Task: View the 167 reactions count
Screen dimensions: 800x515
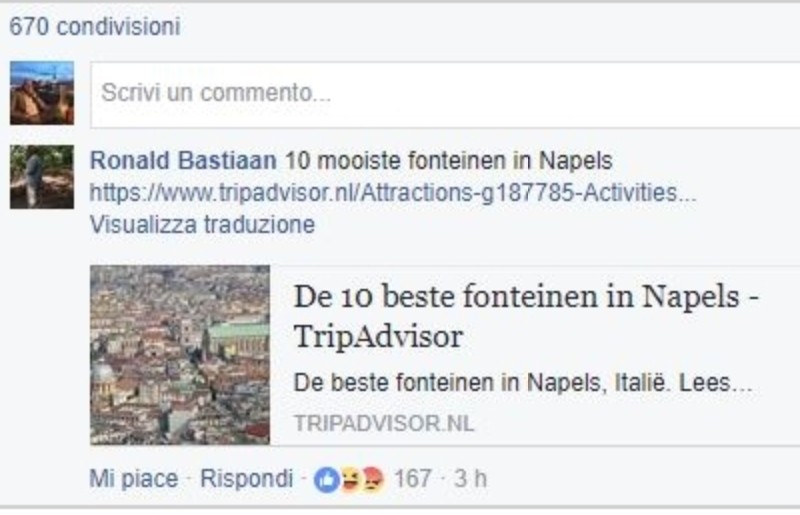Action: 412,479
